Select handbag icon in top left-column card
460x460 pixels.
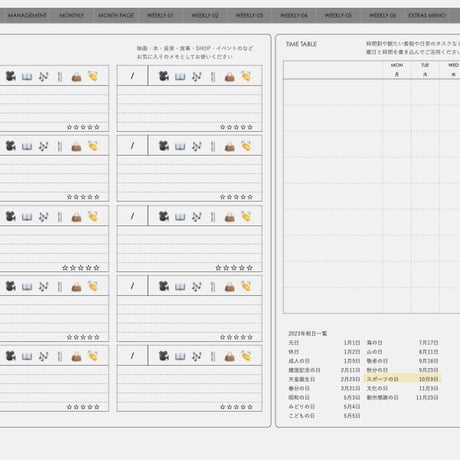76,77
